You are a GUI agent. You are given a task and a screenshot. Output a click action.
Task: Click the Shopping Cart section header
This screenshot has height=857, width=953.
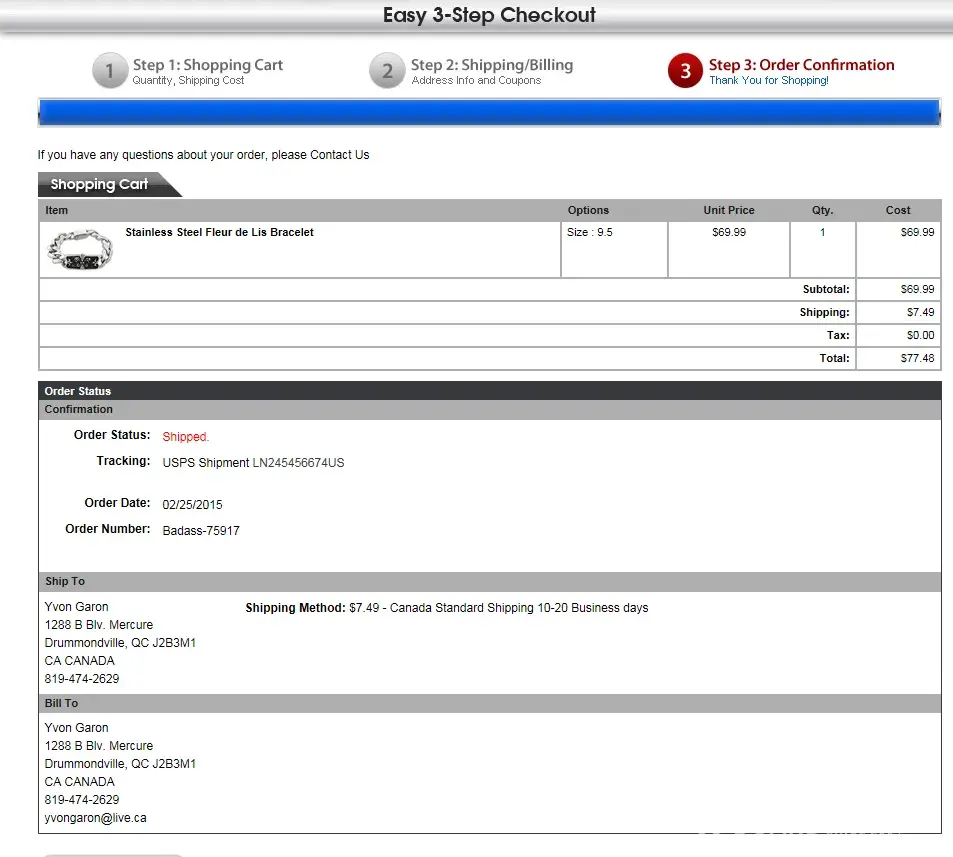(99, 184)
